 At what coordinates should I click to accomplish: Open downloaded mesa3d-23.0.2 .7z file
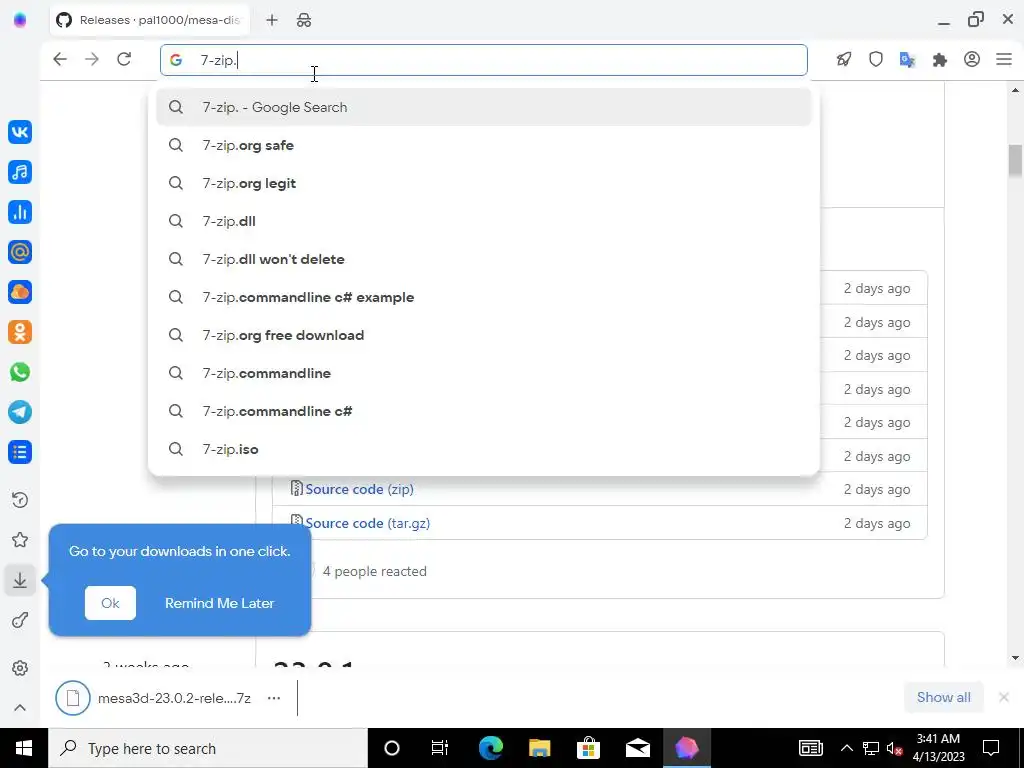pyautogui.click(x=154, y=697)
